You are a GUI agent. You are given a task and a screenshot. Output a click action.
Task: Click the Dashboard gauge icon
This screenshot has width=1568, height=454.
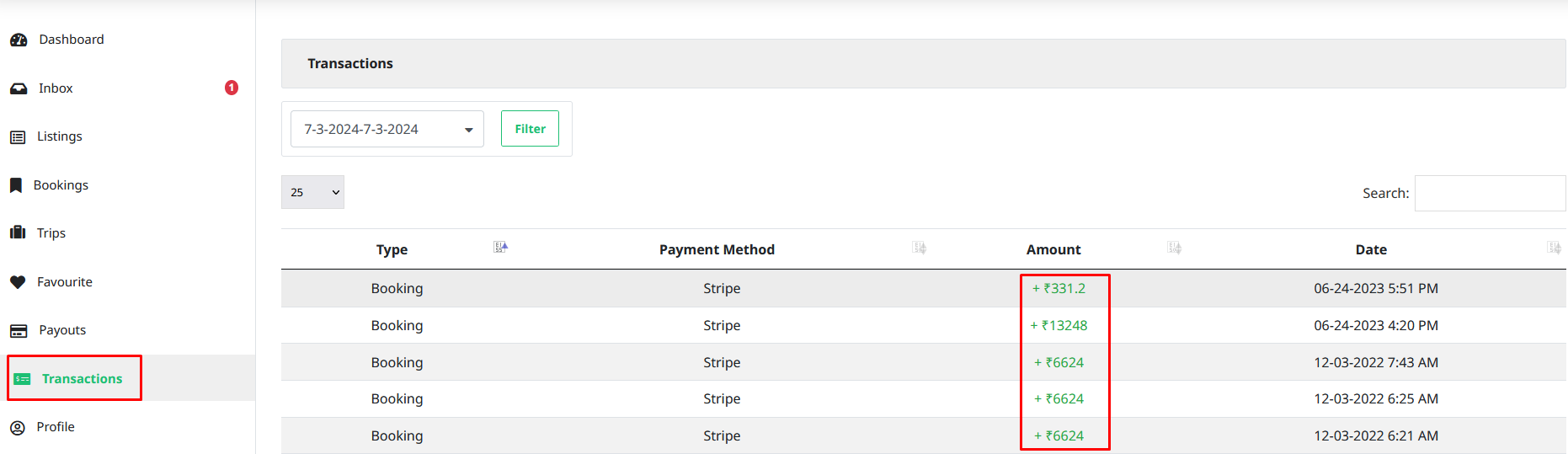click(x=19, y=40)
